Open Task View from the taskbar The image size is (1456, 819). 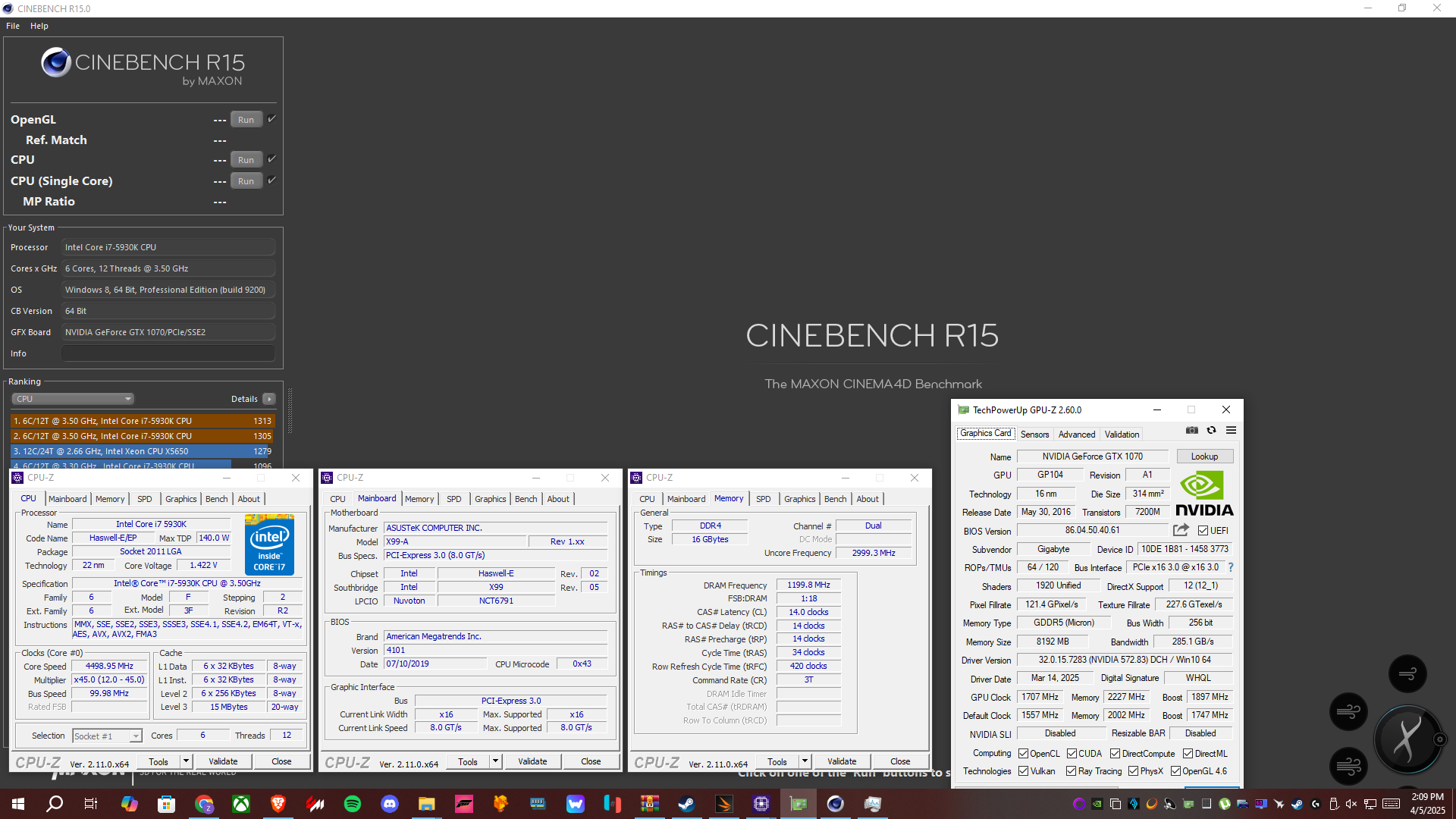coord(91,804)
